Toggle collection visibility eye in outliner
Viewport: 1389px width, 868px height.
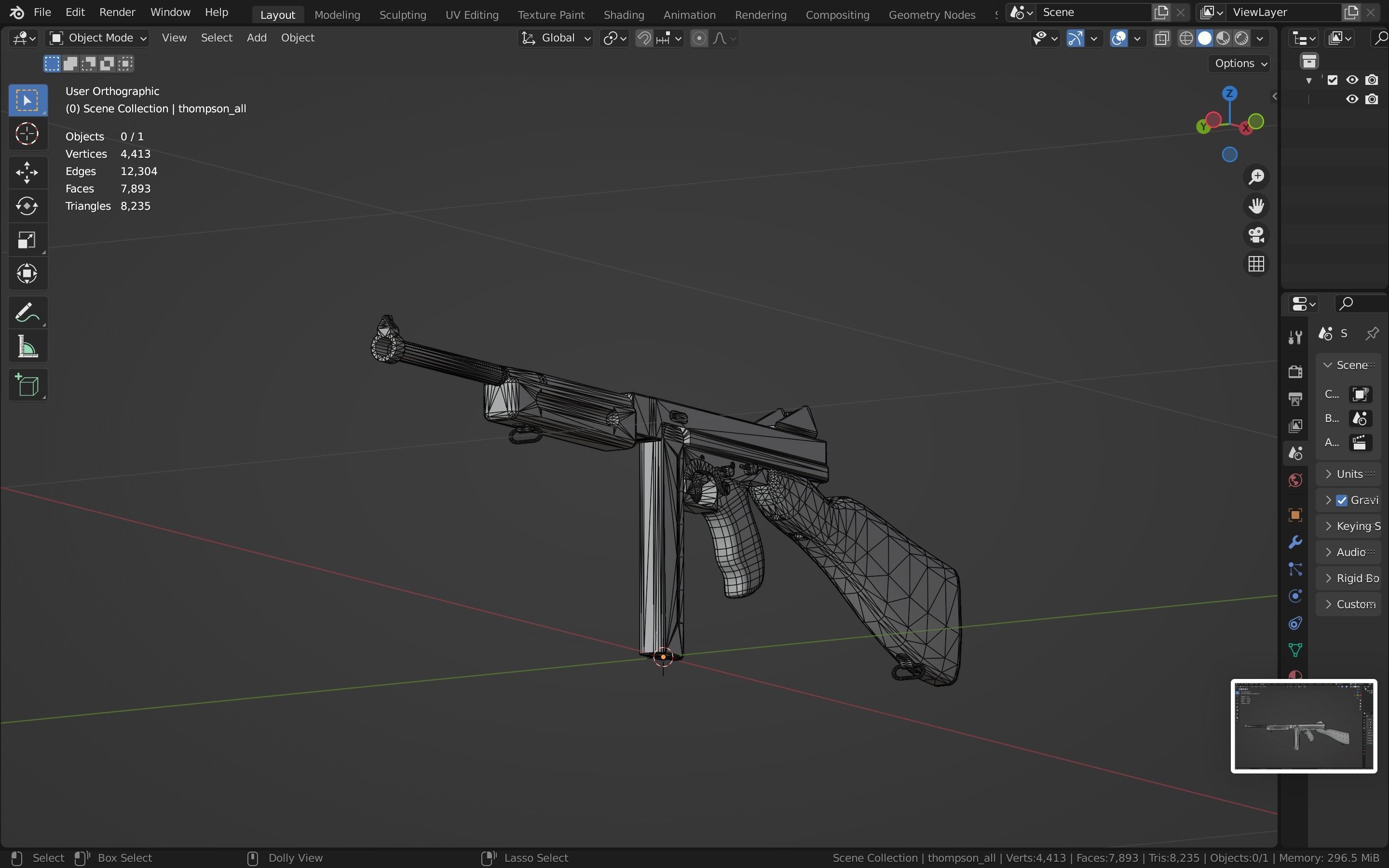[x=1352, y=80]
